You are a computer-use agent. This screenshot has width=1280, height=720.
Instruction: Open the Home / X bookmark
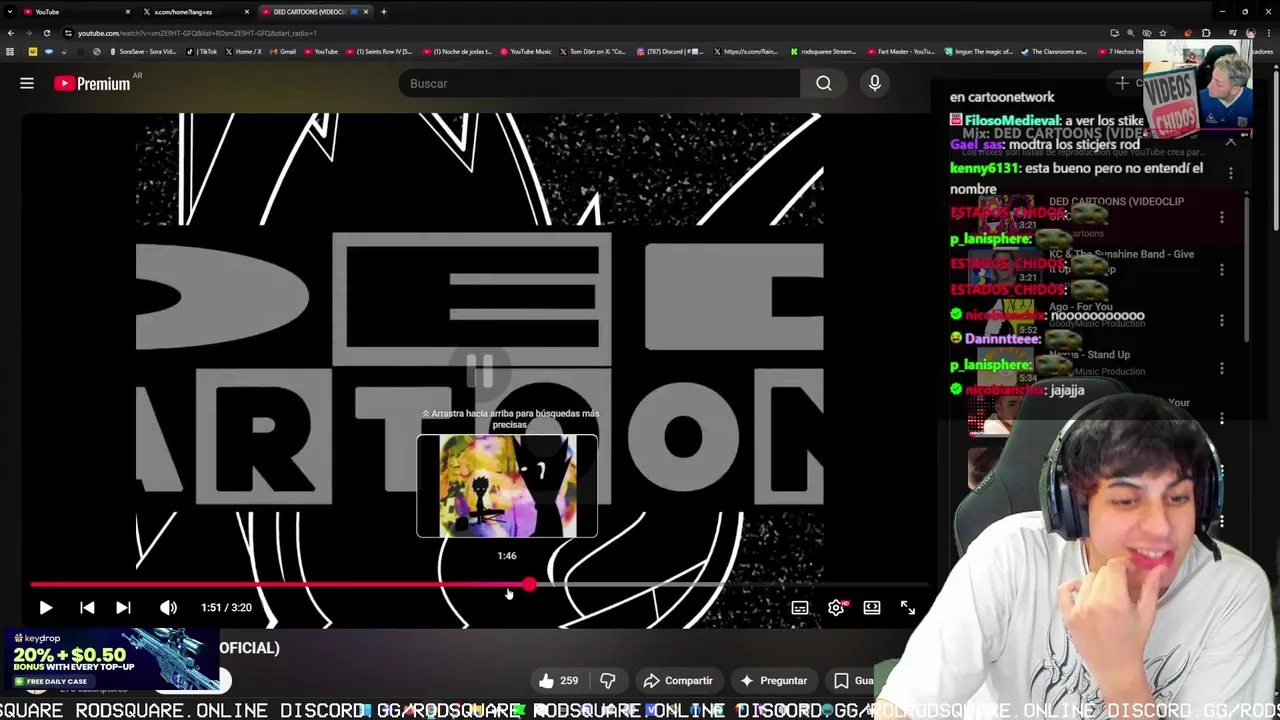[244, 51]
